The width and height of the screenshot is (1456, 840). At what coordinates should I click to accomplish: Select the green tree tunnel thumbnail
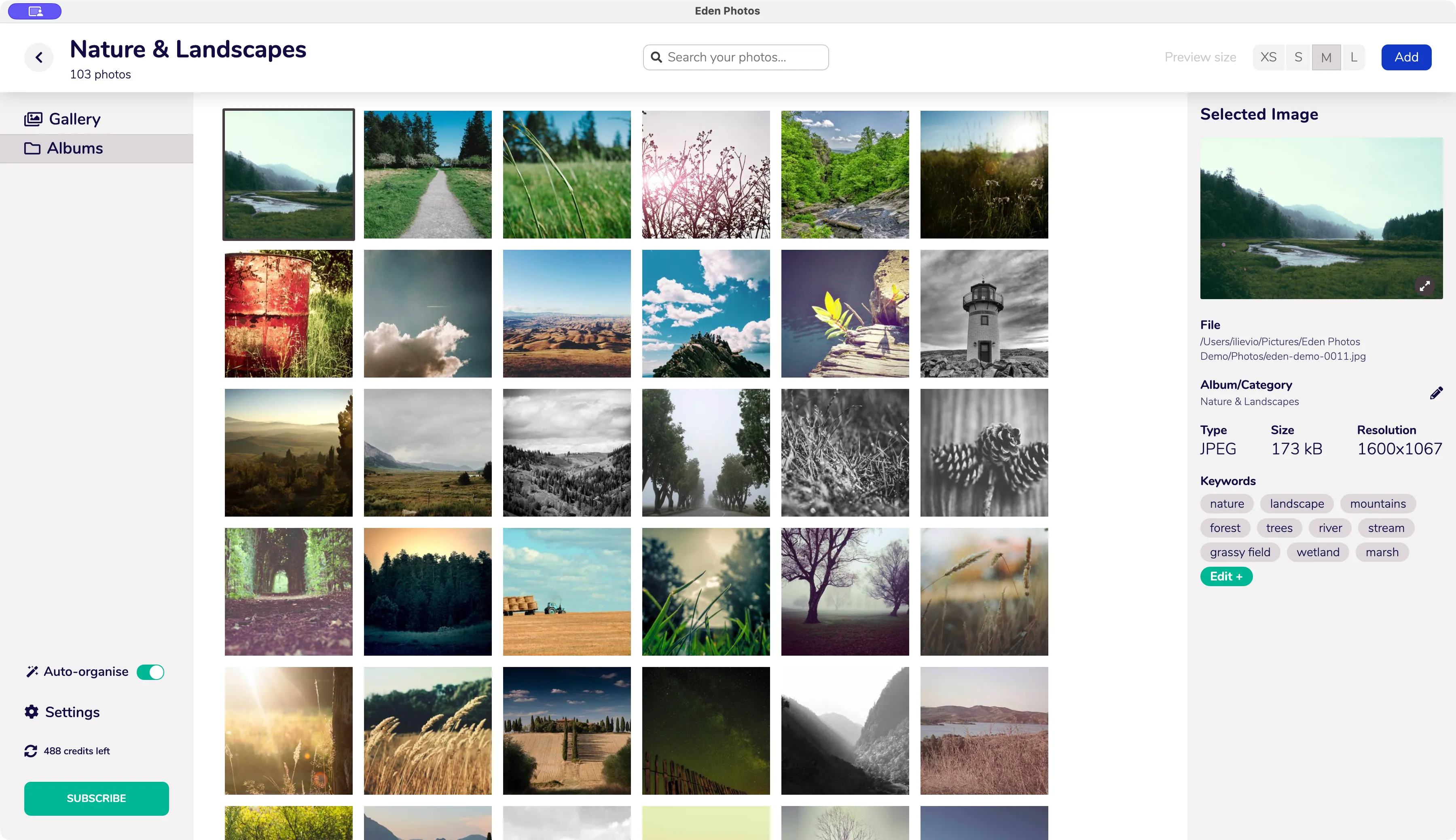pyautogui.click(x=288, y=591)
